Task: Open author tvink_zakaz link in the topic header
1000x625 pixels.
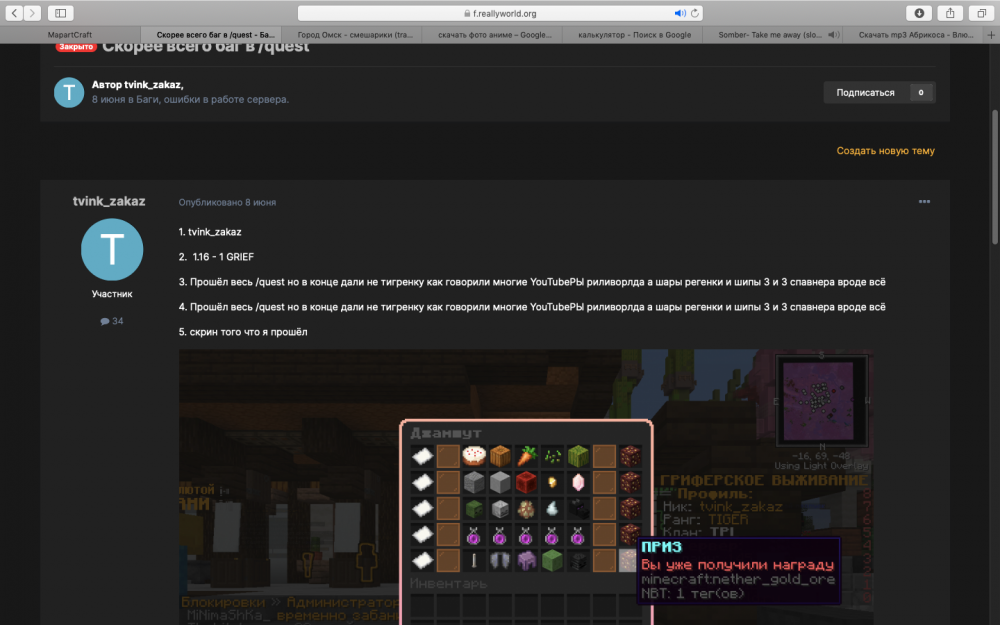Action: 154,85
